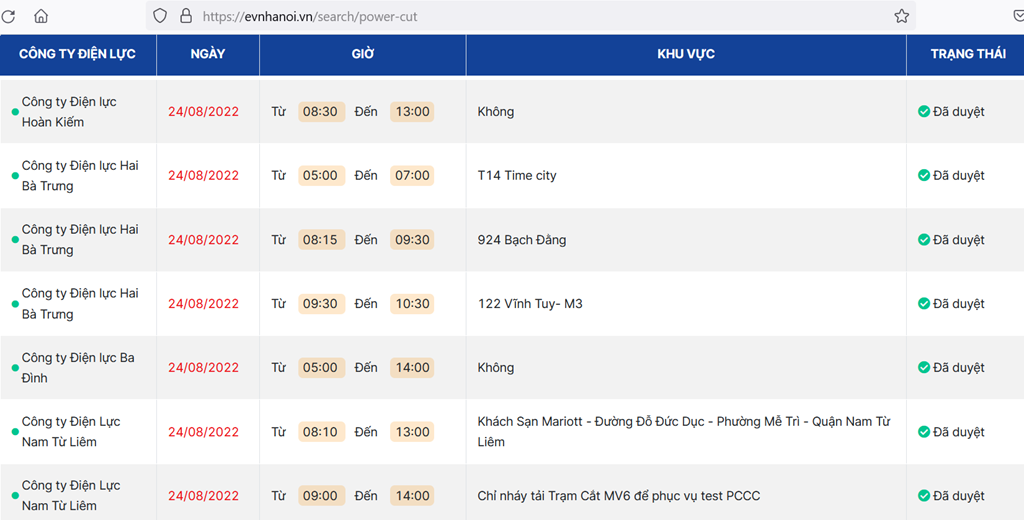Click the GIỜ column header

coord(362,54)
